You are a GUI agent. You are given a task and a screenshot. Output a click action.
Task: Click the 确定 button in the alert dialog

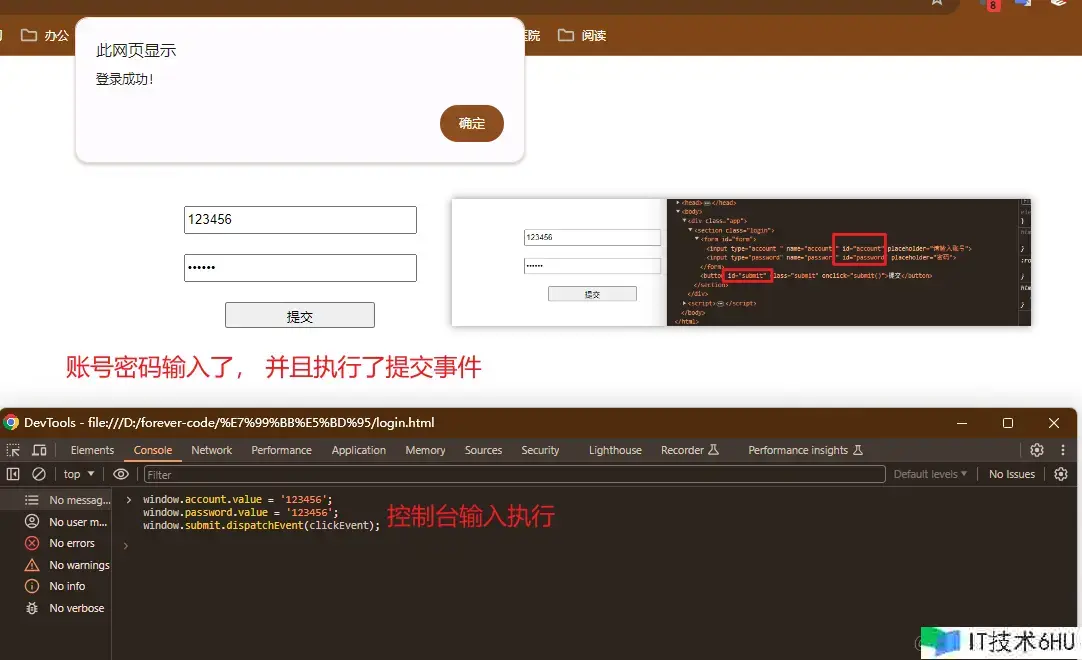(x=471, y=124)
